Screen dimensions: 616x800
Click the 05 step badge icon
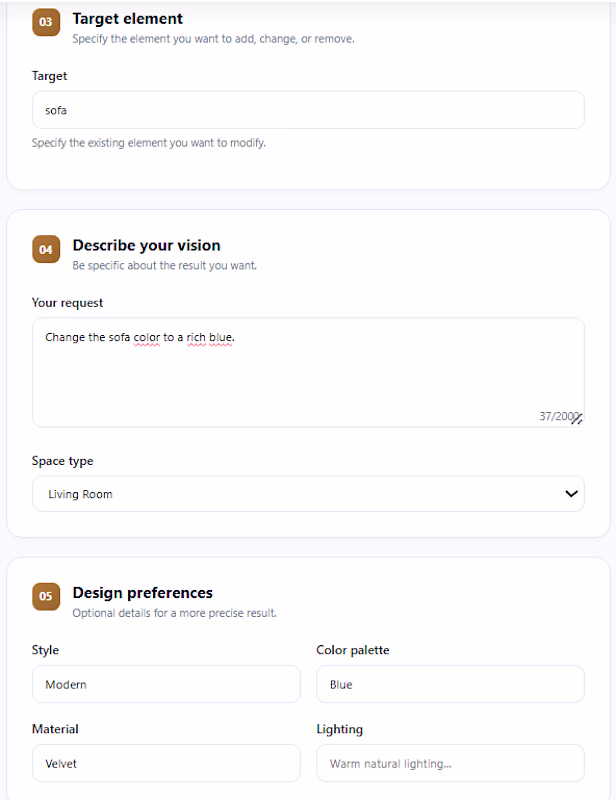click(x=46, y=596)
